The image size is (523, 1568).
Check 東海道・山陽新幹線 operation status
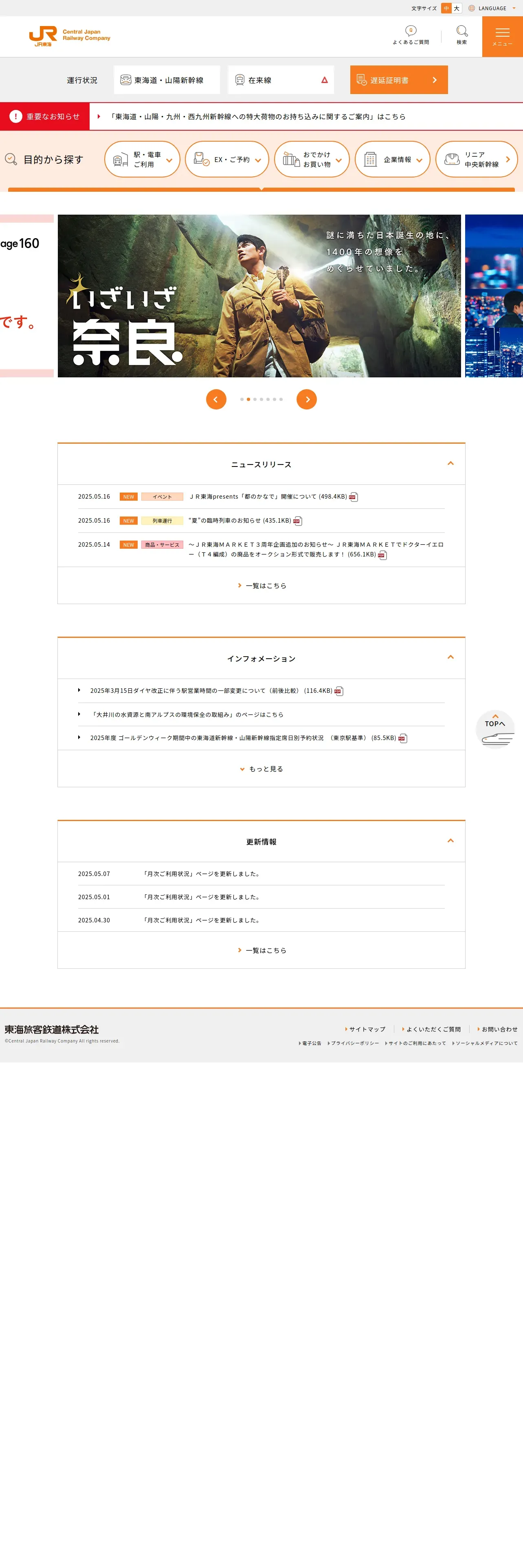coord(167,80)
